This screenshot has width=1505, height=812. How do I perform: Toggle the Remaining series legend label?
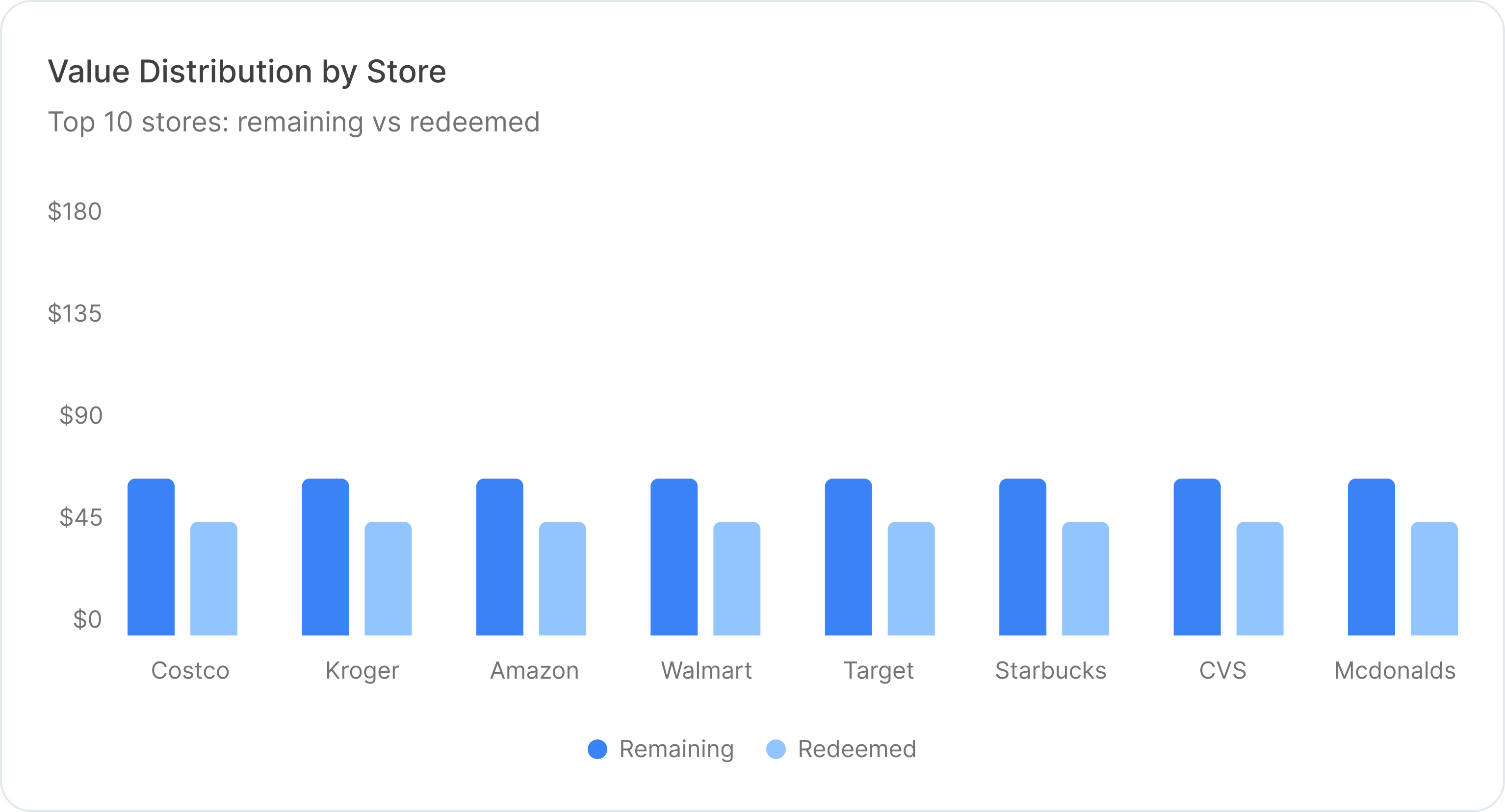[x=676, y=749]
